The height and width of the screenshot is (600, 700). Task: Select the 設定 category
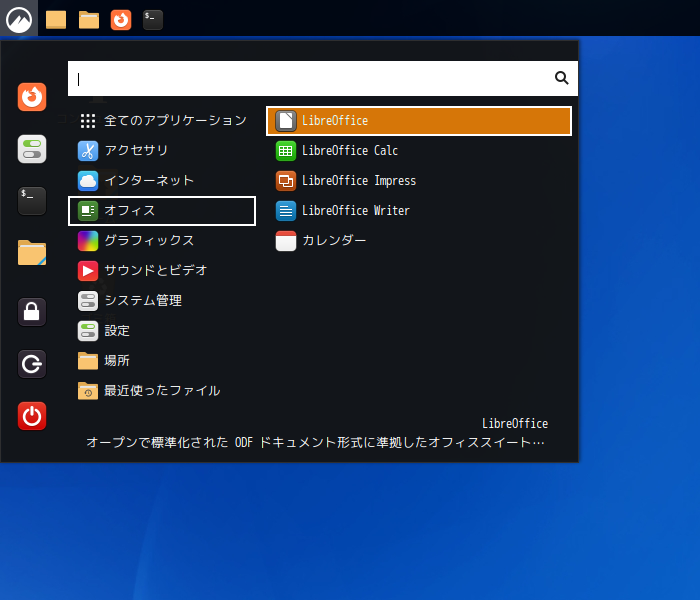(x=162, y=331)
